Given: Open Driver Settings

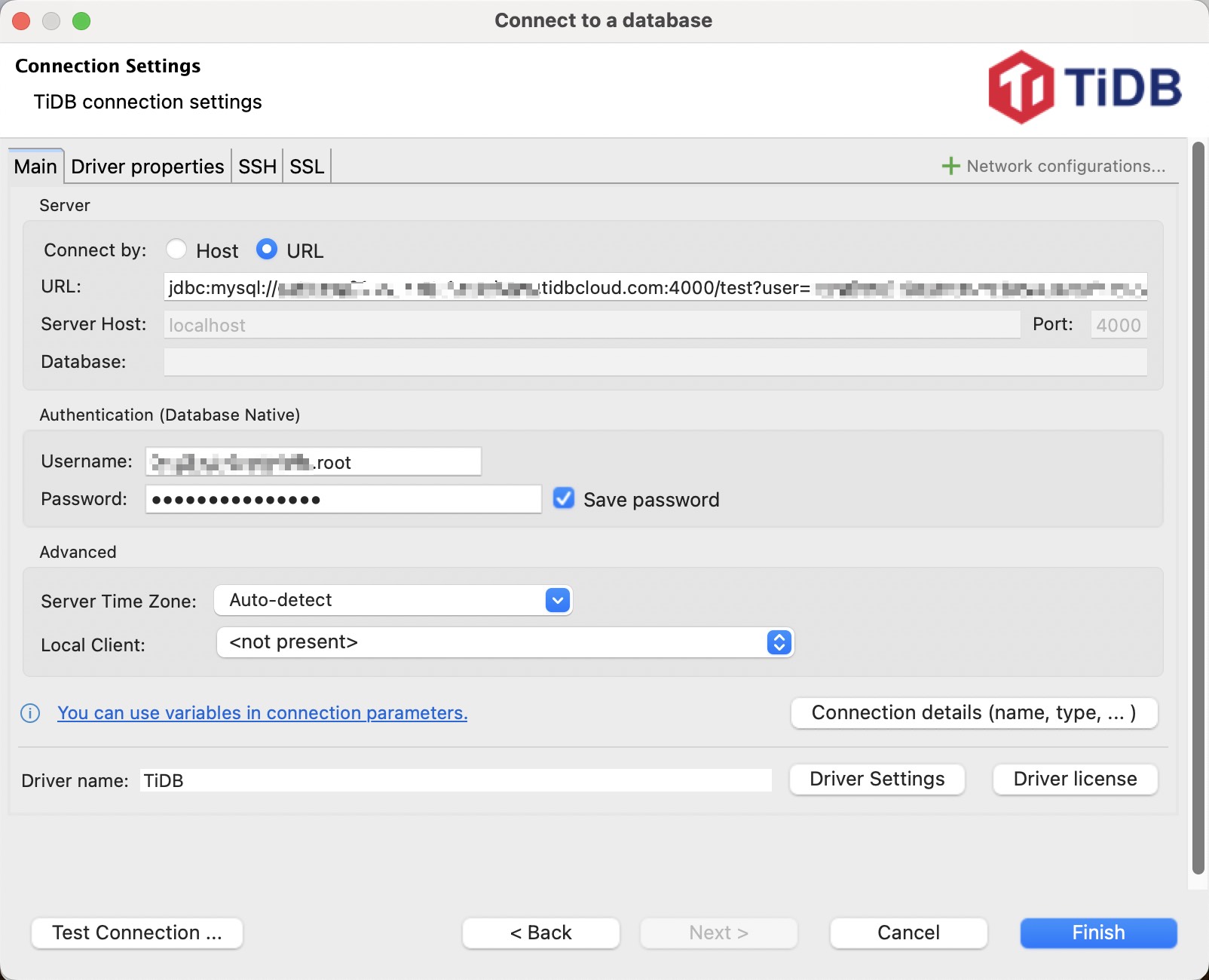Looking at the screenshot, I should tap(877, 779).
